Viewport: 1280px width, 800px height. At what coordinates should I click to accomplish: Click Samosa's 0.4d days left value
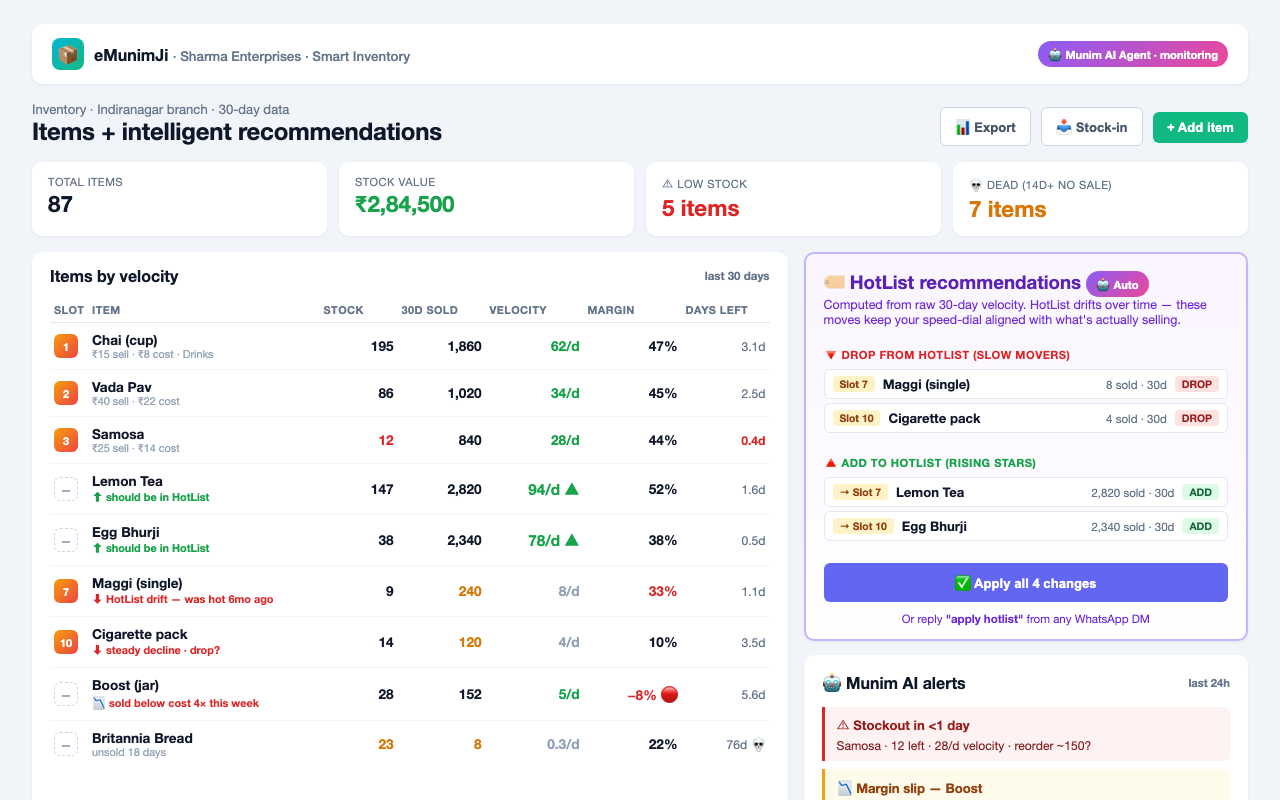(753, 441)
